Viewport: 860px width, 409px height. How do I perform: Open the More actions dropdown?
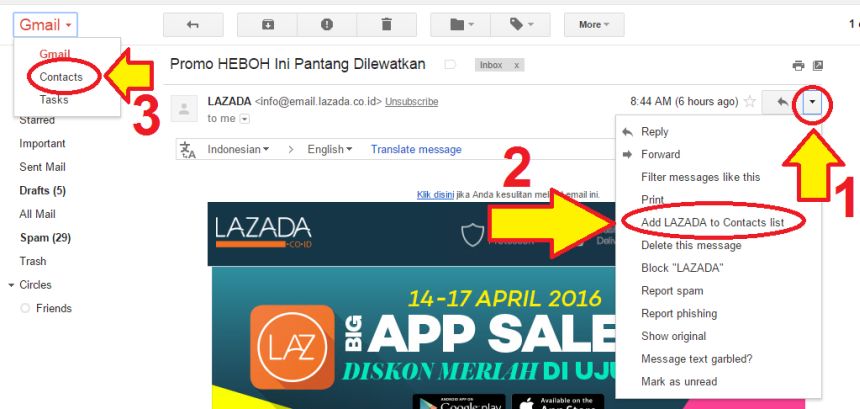tap(594, 25)
